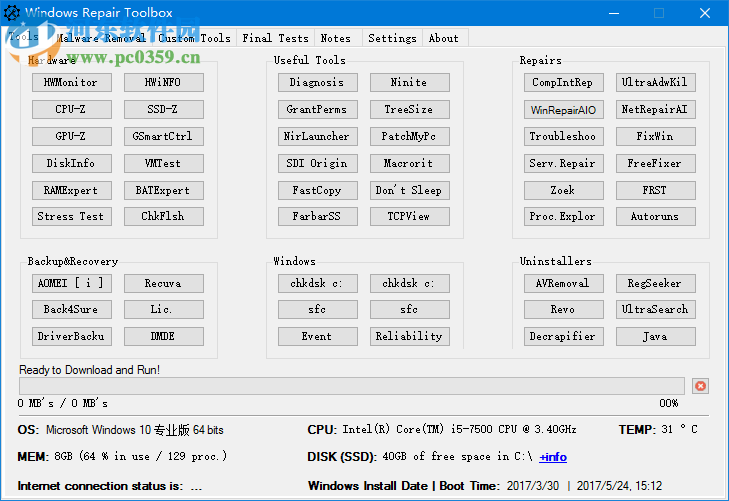
Task: Open the Event button
Action: 318,336
